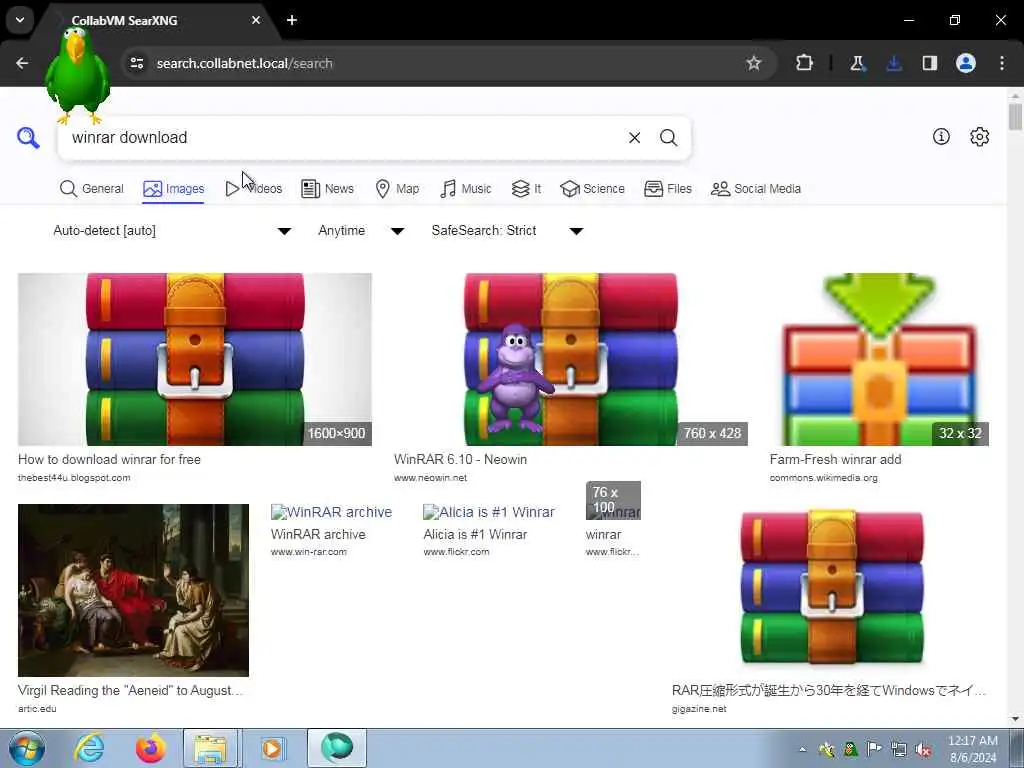Open the 76 x 100 winrar thumbnail
Screen dimensions: 1024x768
click(613, 501)
